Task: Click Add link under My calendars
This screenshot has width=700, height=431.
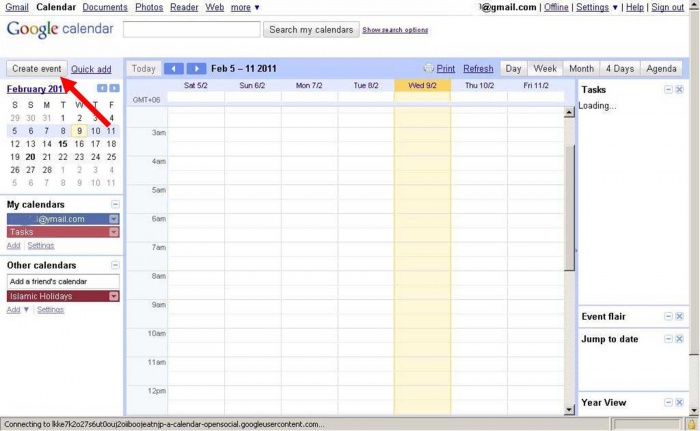Action: (13, 246)
